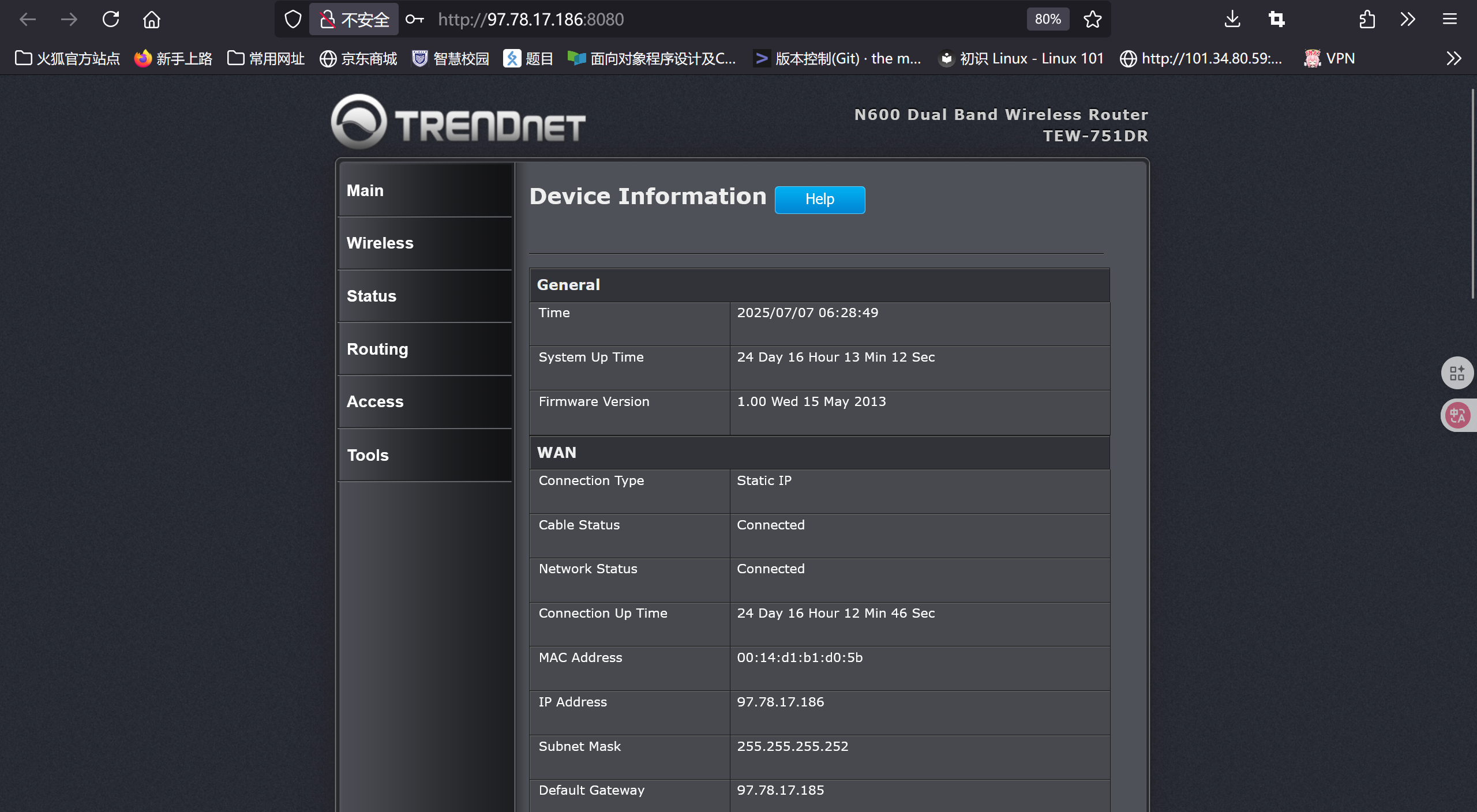
Task: Expand more toolbar tools chevron
Action: point(1408,20)
